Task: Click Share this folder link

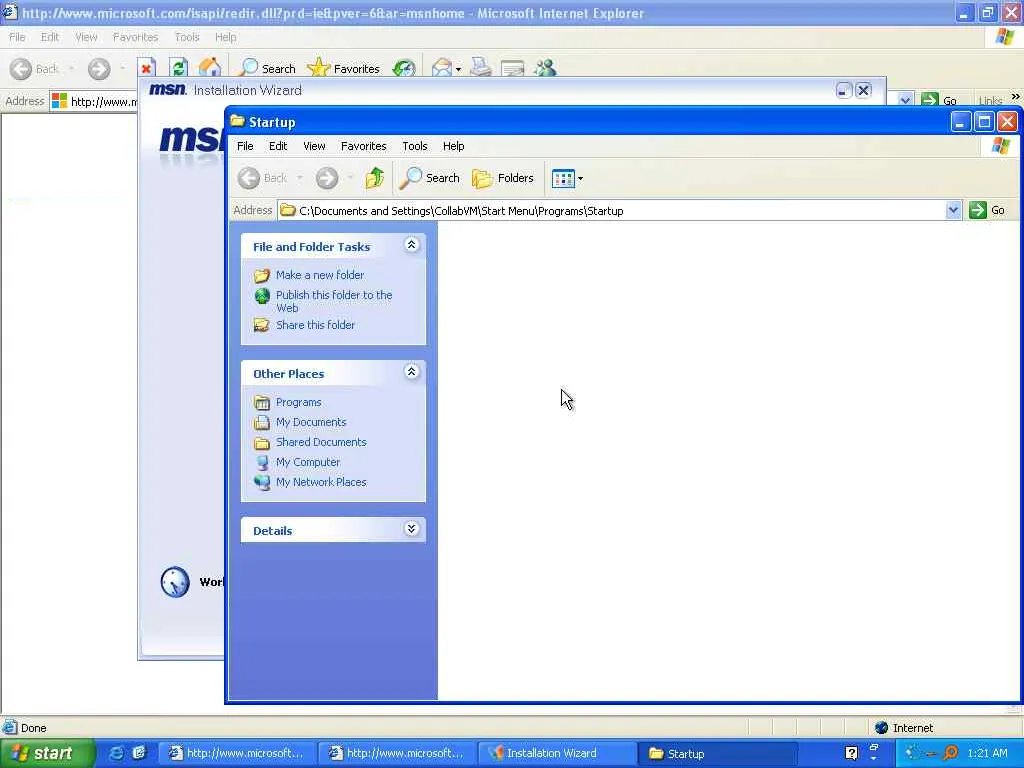Action: click(315, 325)
